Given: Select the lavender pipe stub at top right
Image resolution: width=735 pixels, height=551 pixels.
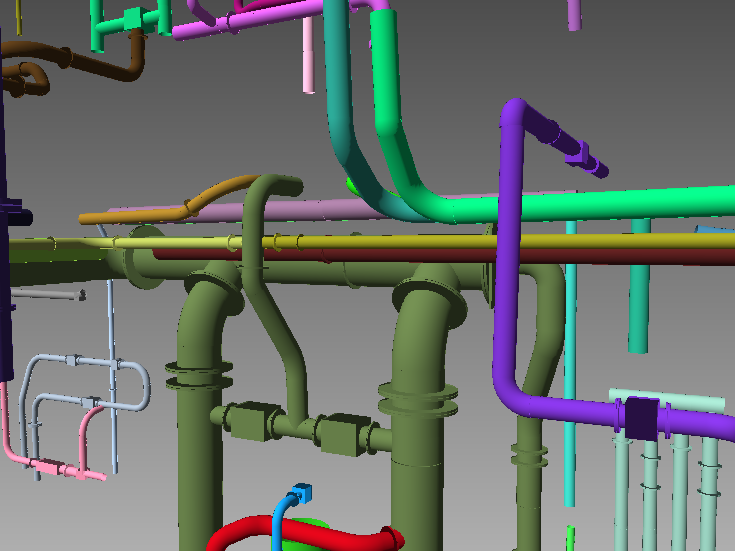Looking at the screenshot, I should 575,15.
